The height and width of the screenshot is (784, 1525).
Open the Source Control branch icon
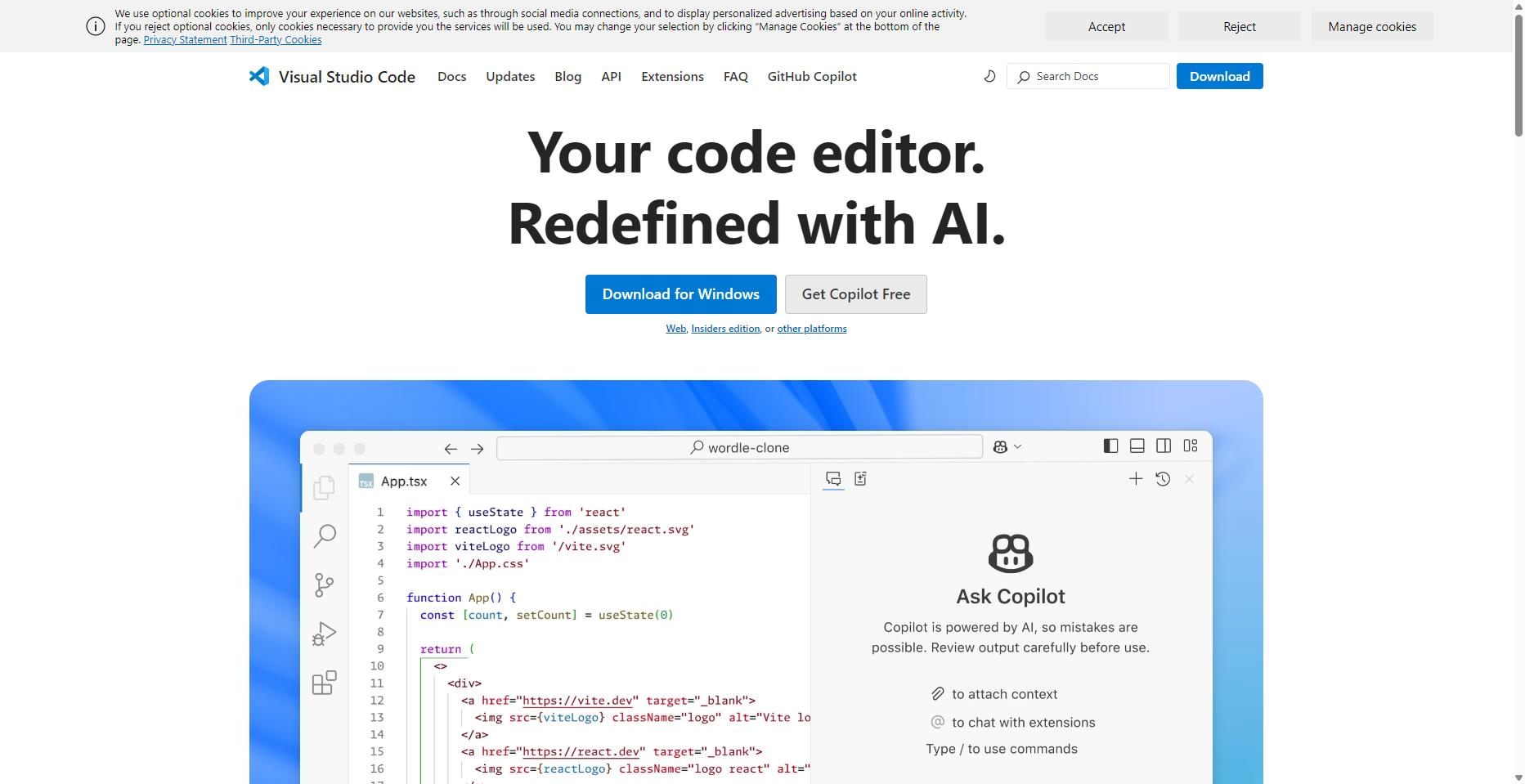324,585
